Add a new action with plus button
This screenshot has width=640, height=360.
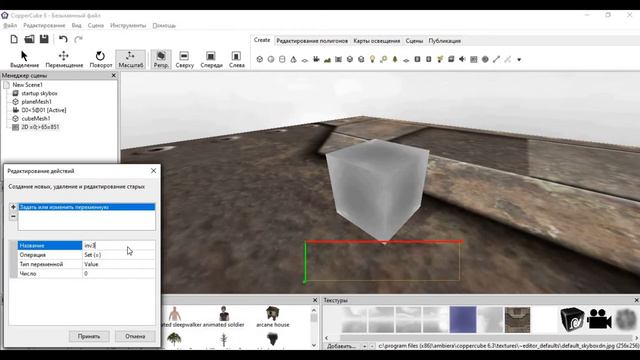[13, 207]
